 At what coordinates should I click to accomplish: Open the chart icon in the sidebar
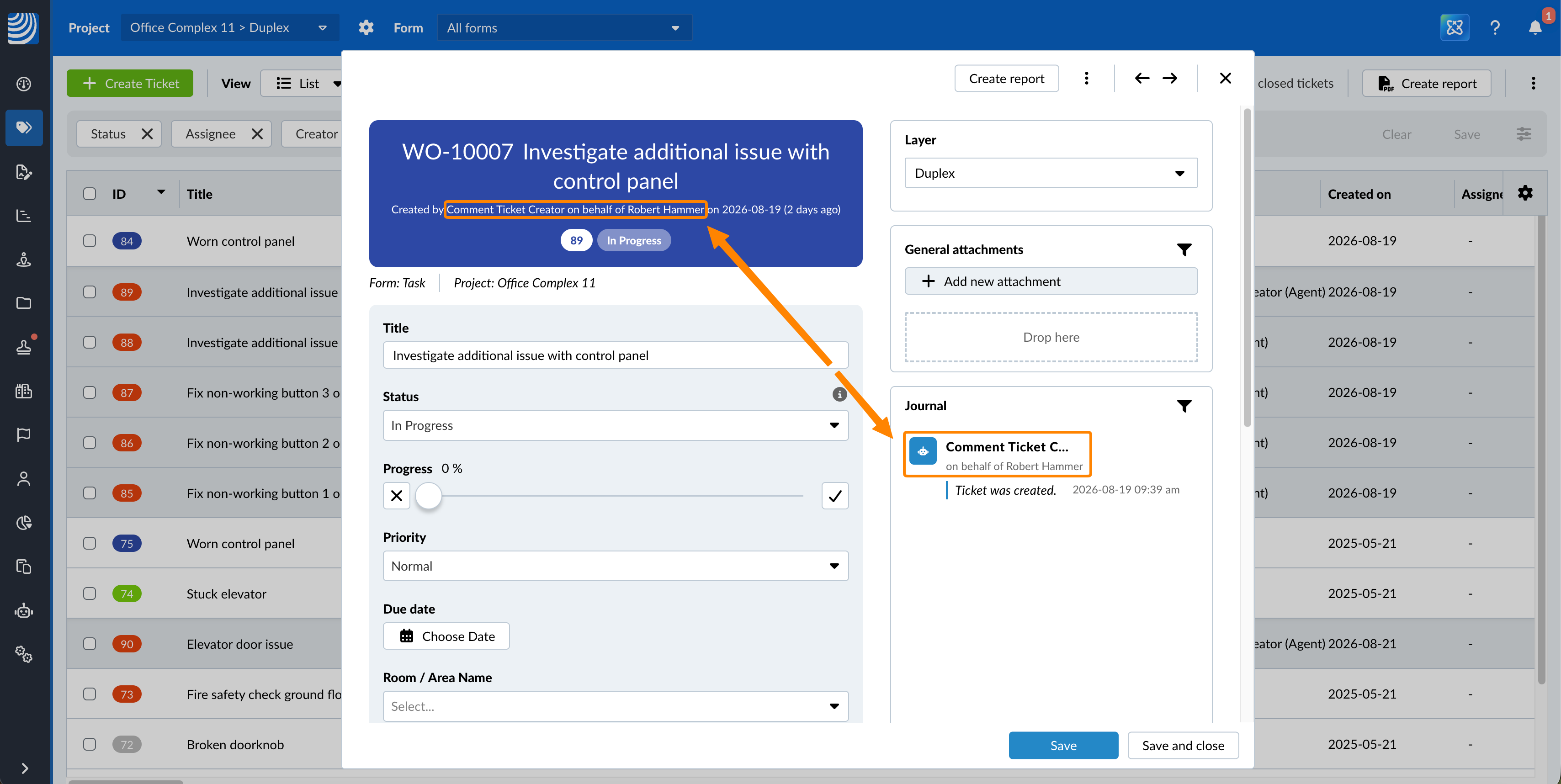coord(24,215)
